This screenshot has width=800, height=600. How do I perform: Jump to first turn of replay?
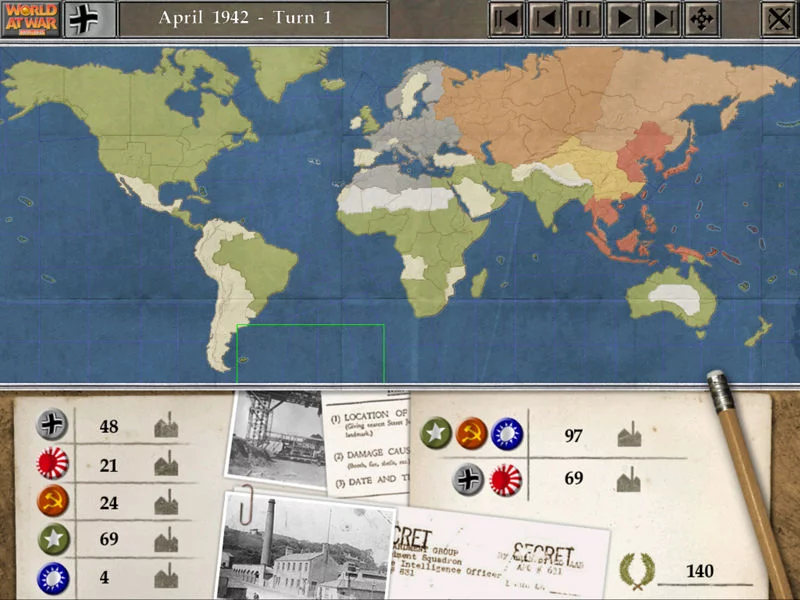pyautogui.click(x=506, y=19)
